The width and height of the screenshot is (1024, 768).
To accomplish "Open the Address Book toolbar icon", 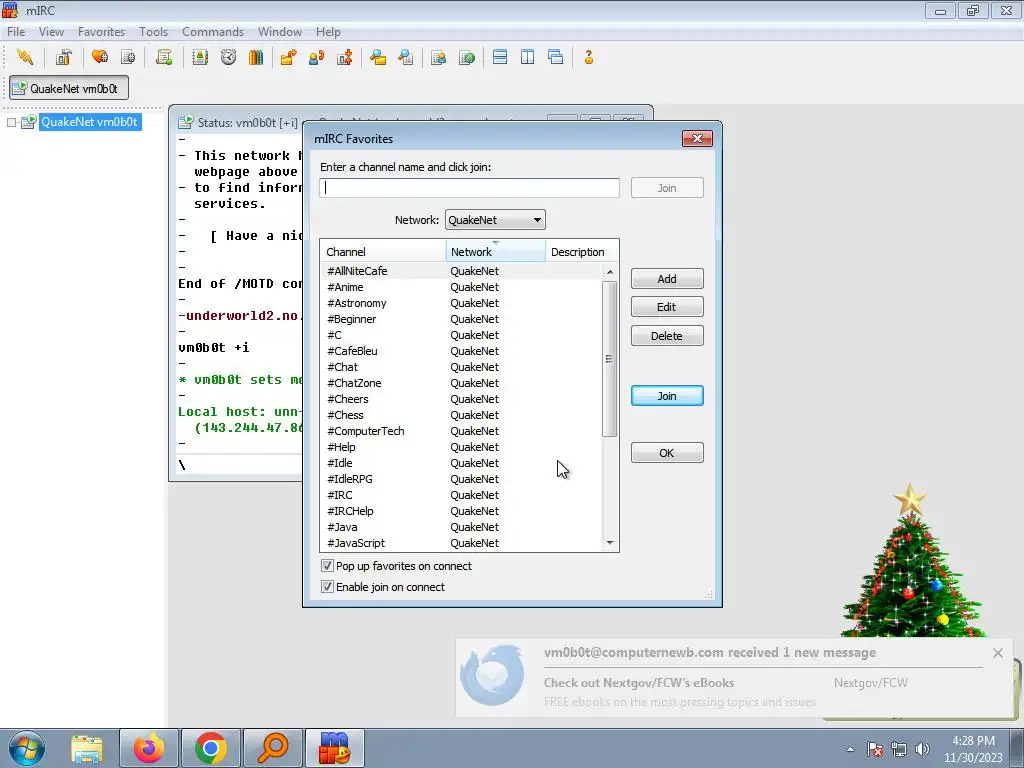I will point(200,57).
